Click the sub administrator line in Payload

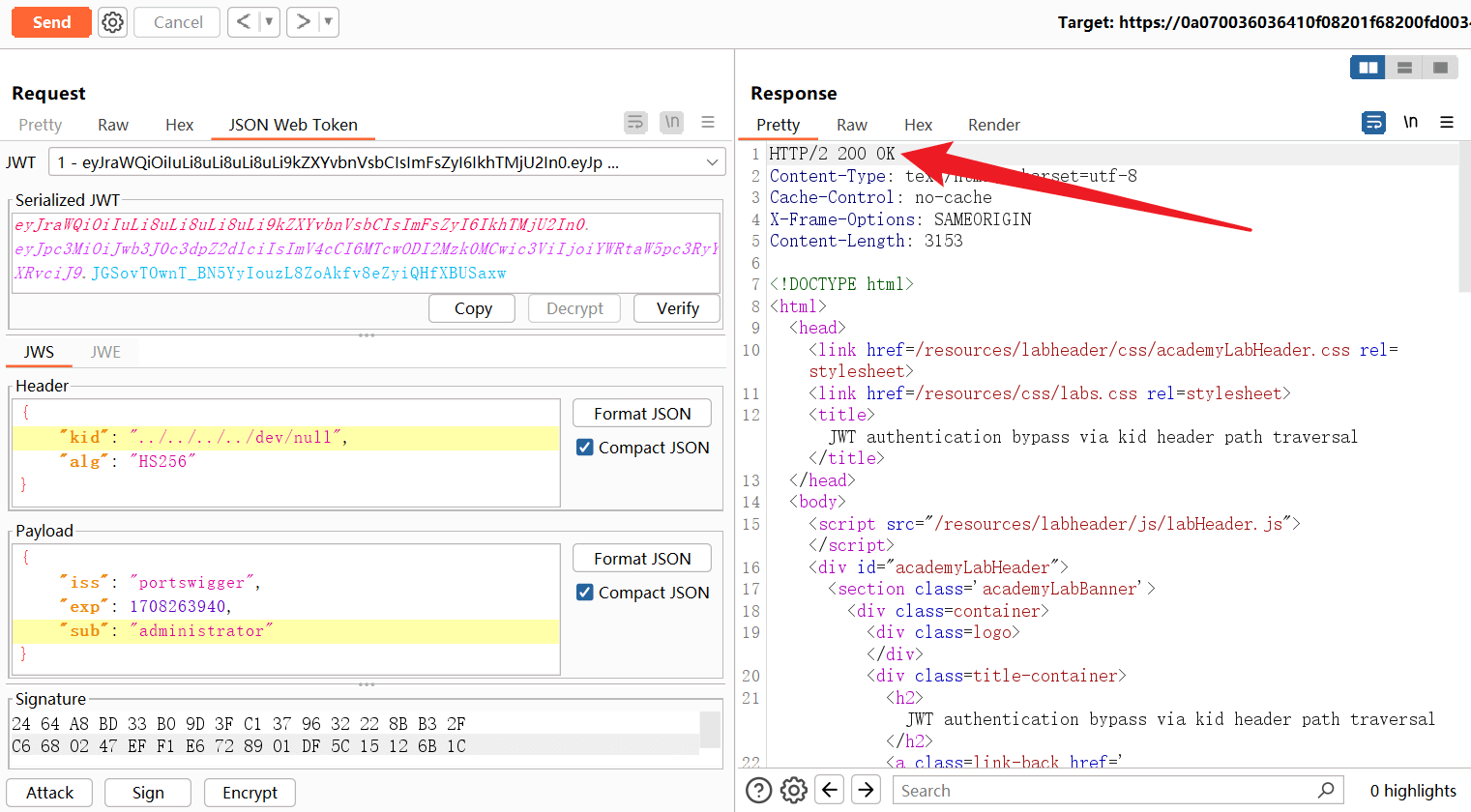(x=286, y=631)
